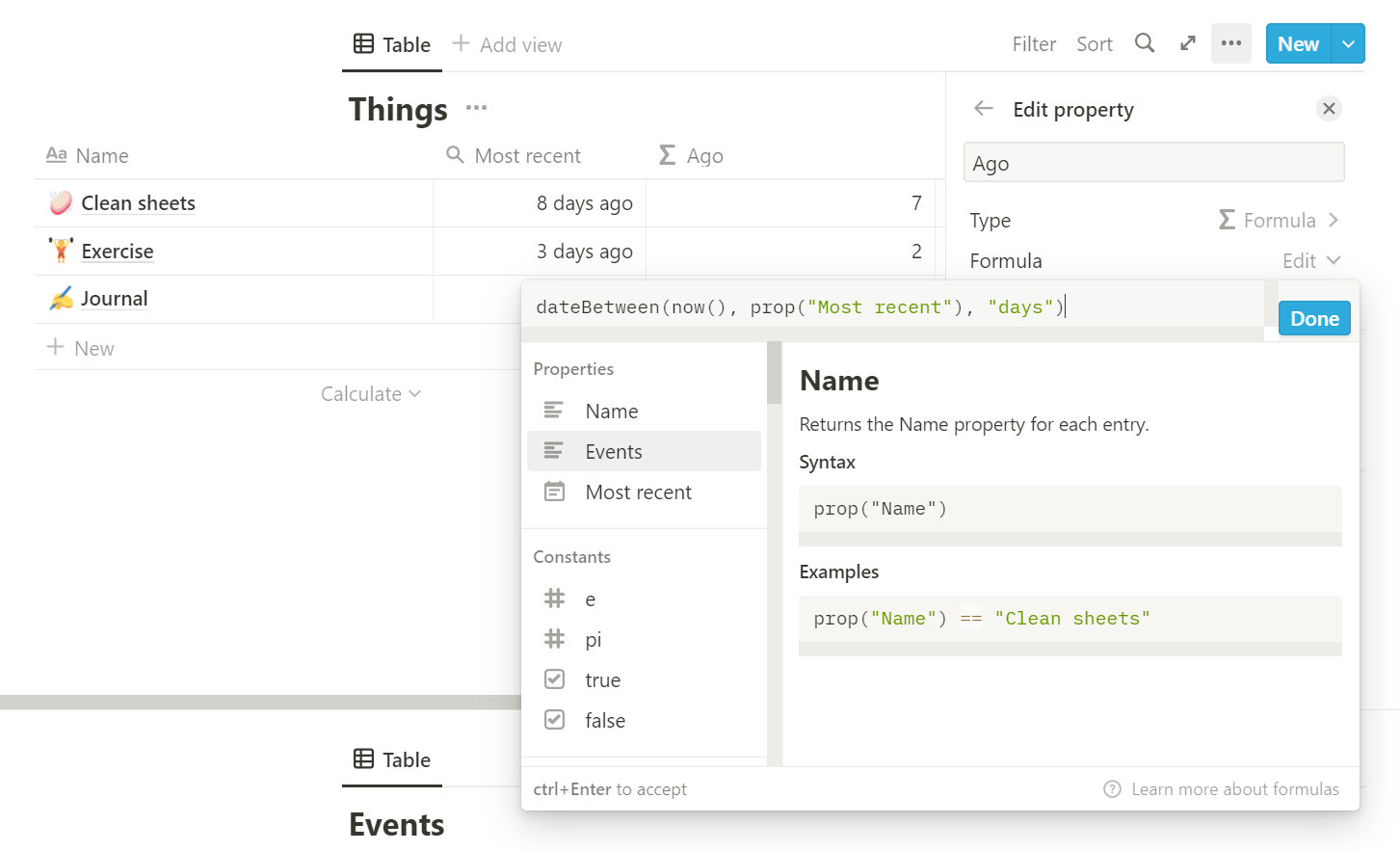
Task: Click the blue New button
Action: pos(1298,43)
